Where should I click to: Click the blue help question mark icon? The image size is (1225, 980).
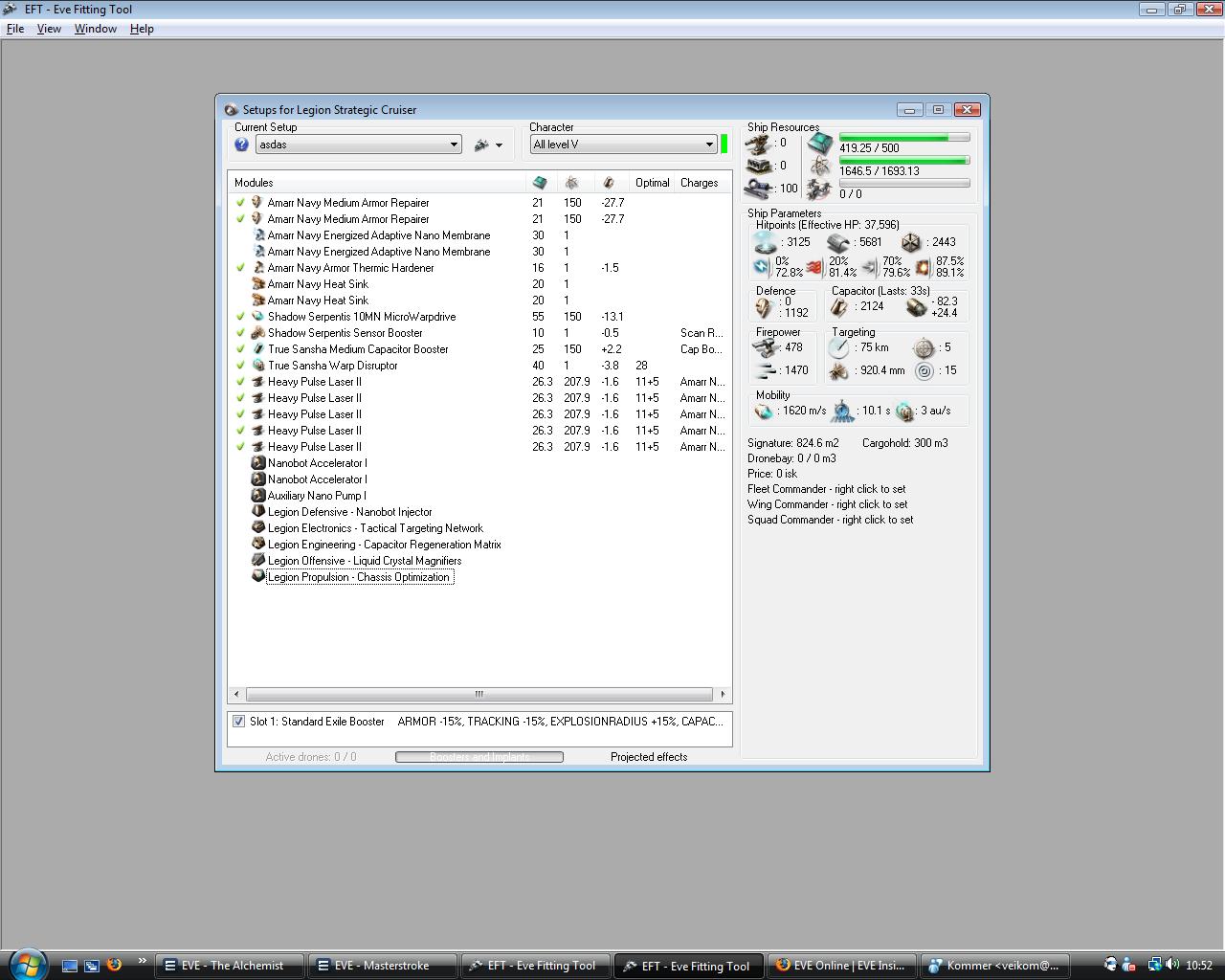(x=241, y=145)
